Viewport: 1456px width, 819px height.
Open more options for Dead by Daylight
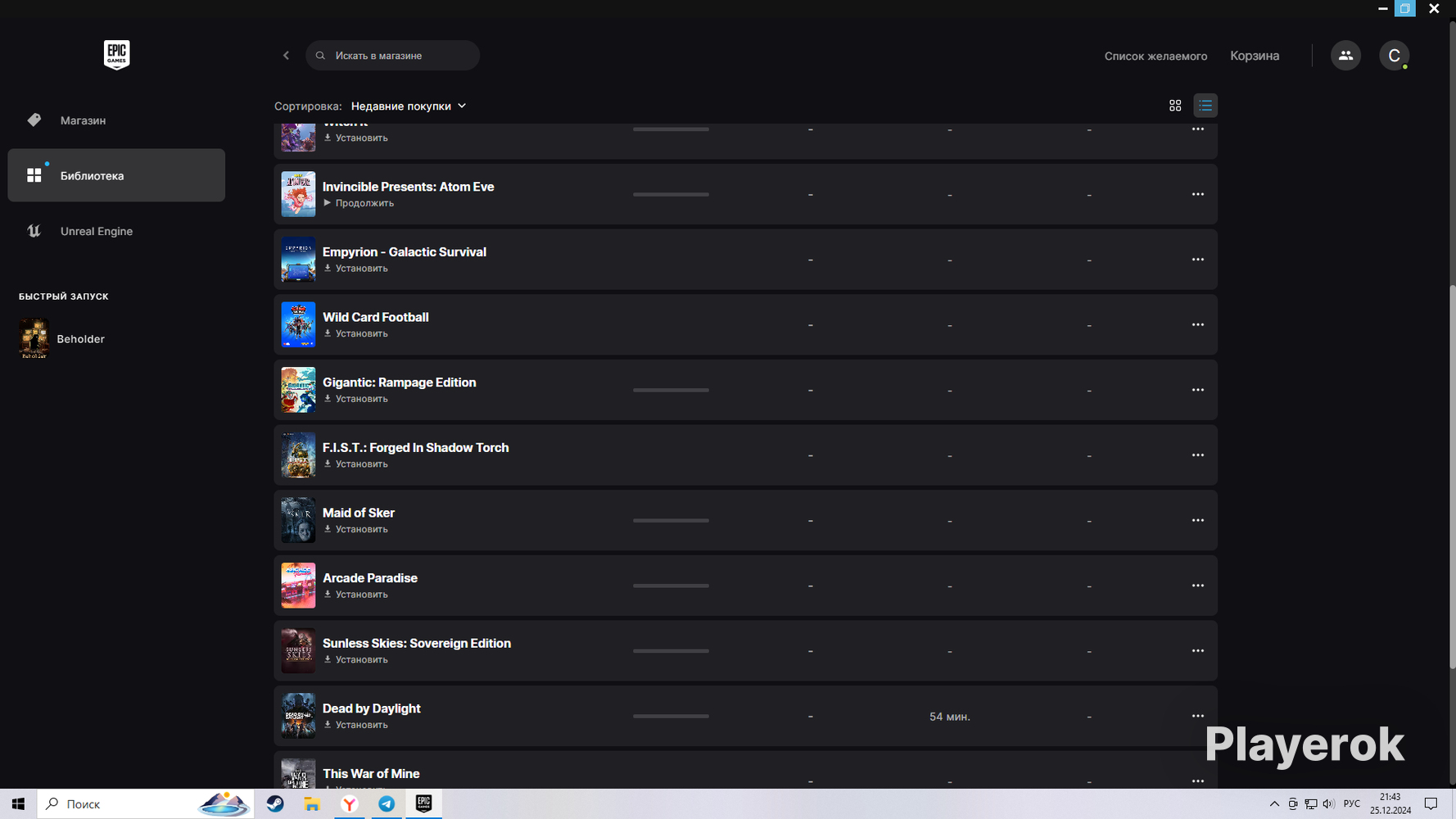coord(1198,716)
